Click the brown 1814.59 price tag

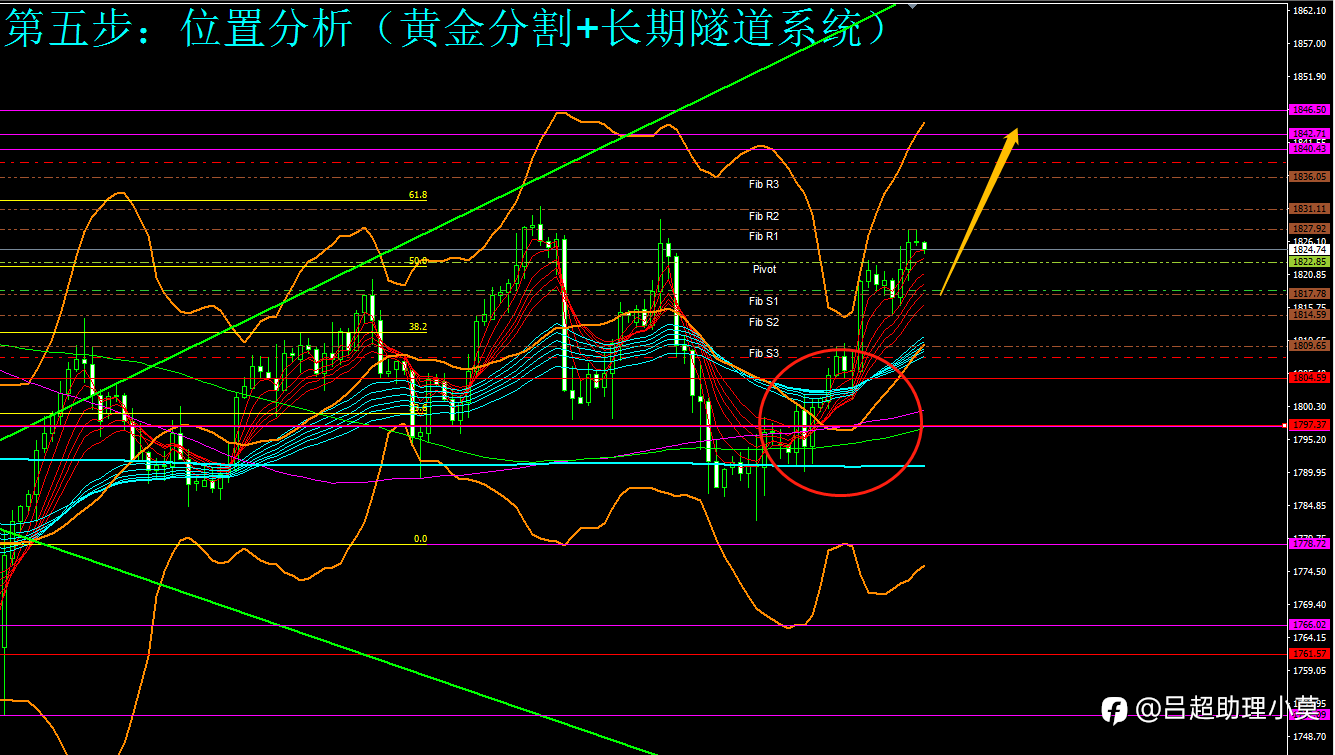click(x=1309, y=314)
